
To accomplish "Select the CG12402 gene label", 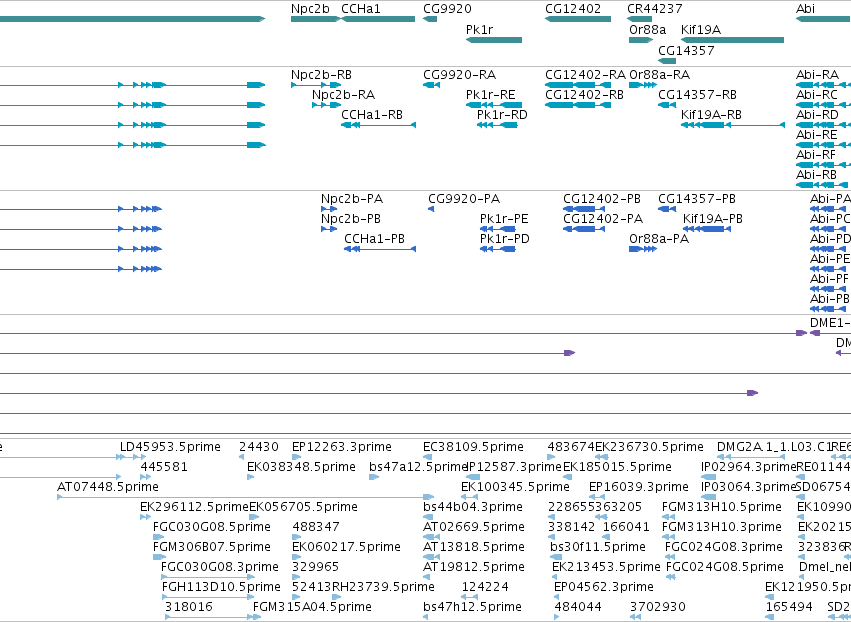I will pos(573,9).
